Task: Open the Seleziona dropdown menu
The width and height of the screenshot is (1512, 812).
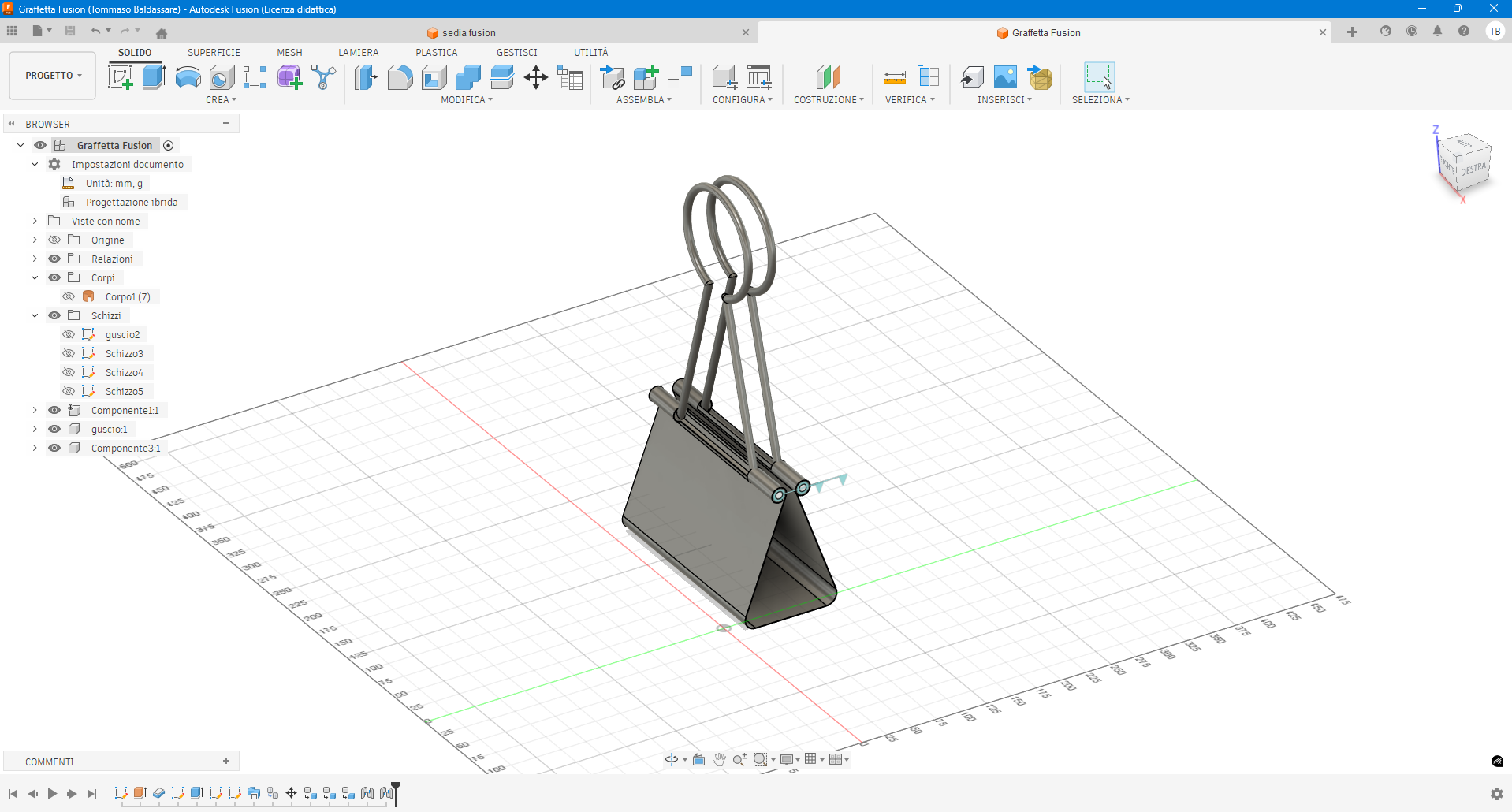Action: (x=1101, y=99)
